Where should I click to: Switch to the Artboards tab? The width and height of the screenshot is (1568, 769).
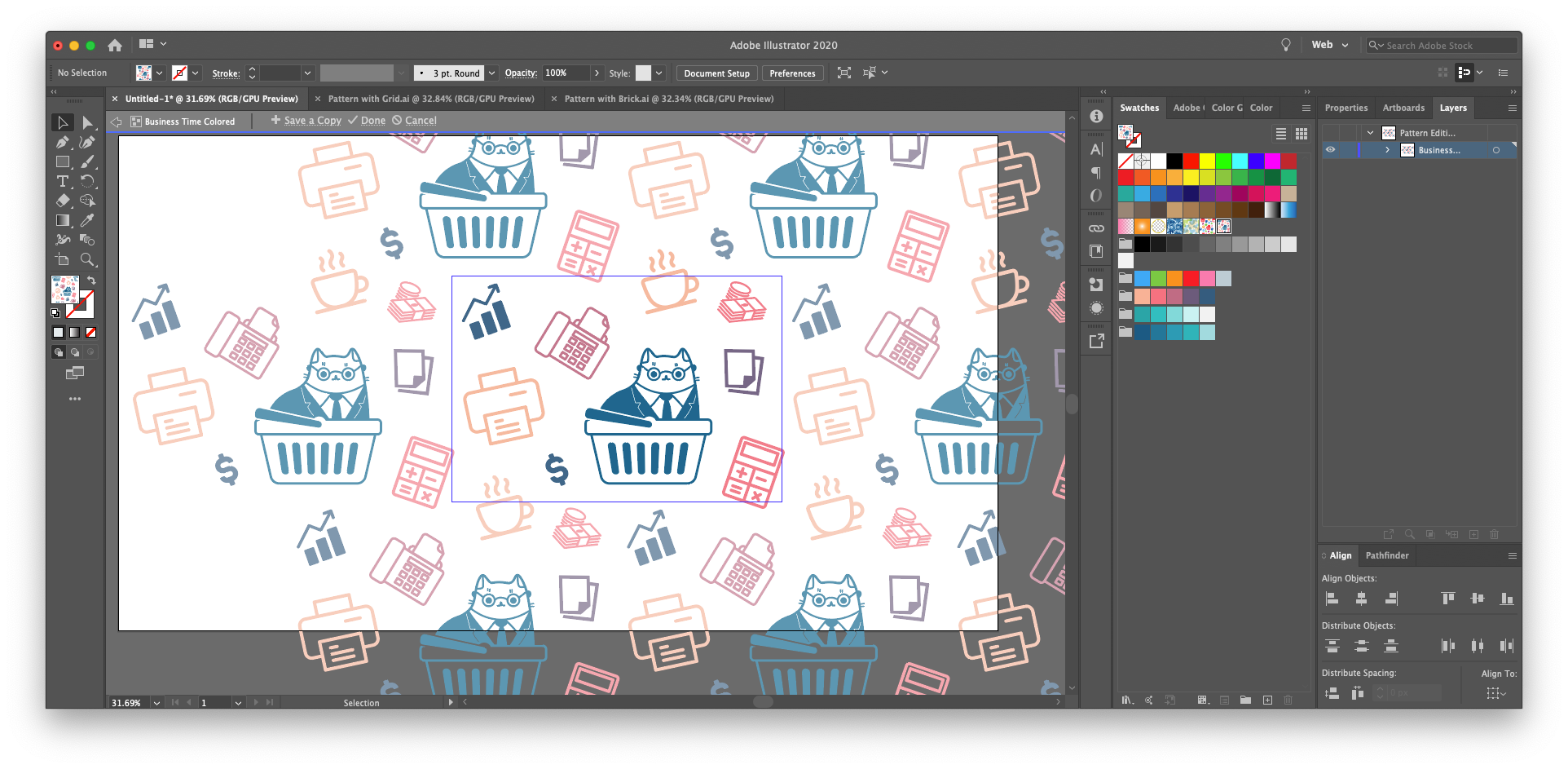click(x=1403, y=108)
